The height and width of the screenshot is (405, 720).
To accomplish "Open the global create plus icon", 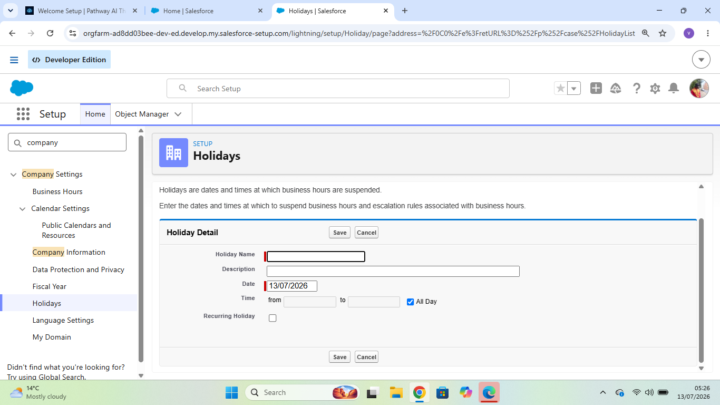I will [x=596, y=88].
